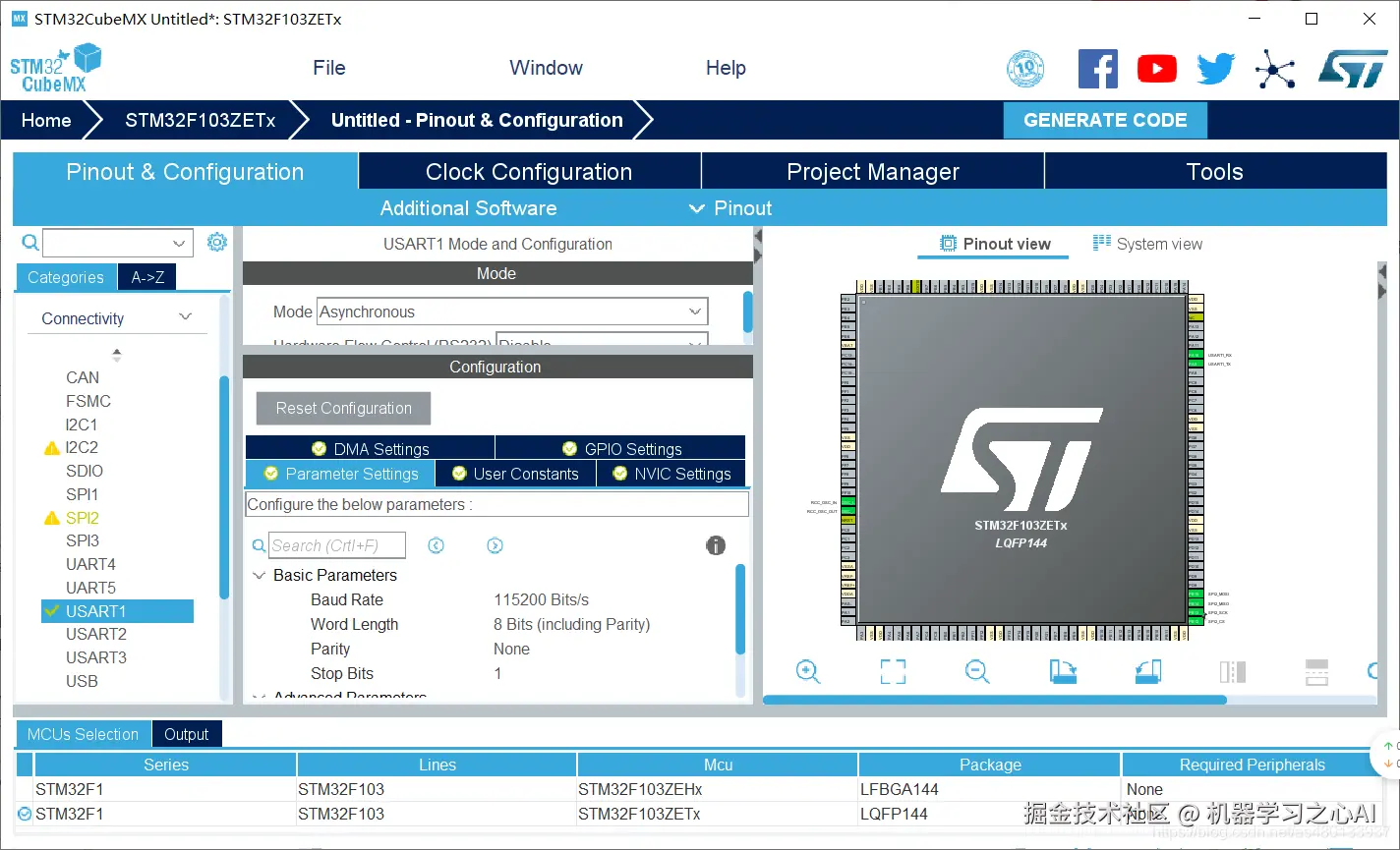1400x850 pixels.
Task: Go to previous parameter search result arrow
Action: [437, 545]
